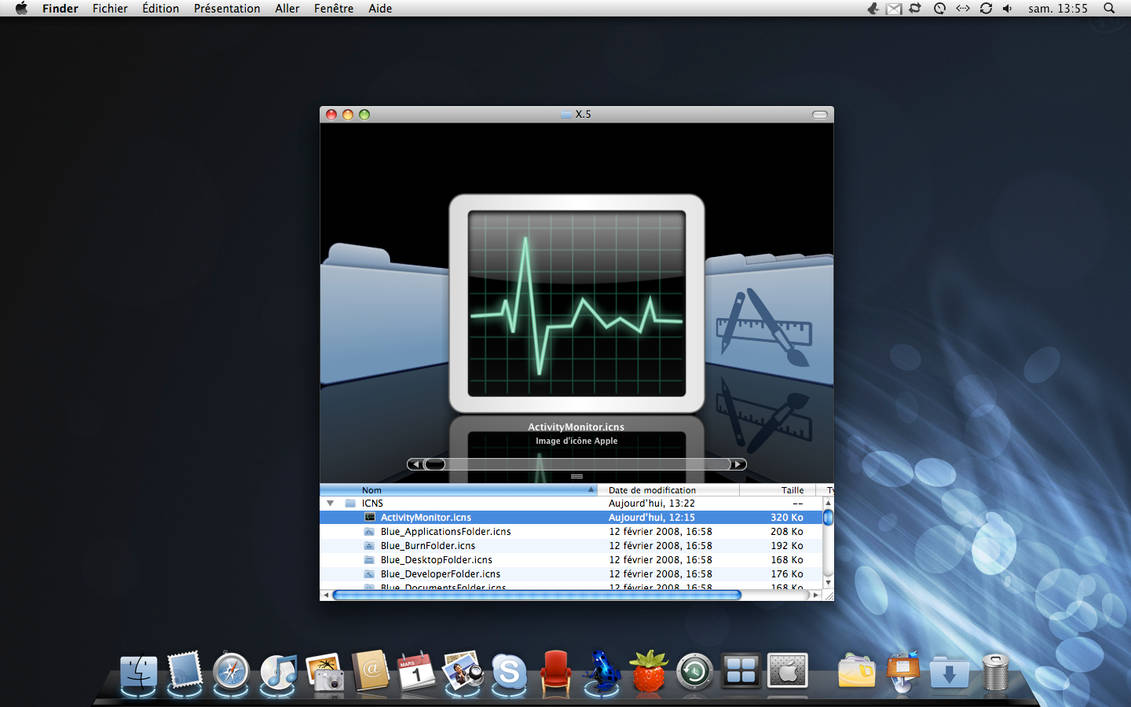
Task: Open the volume control in menu bar
Action: pos(1008,9)
